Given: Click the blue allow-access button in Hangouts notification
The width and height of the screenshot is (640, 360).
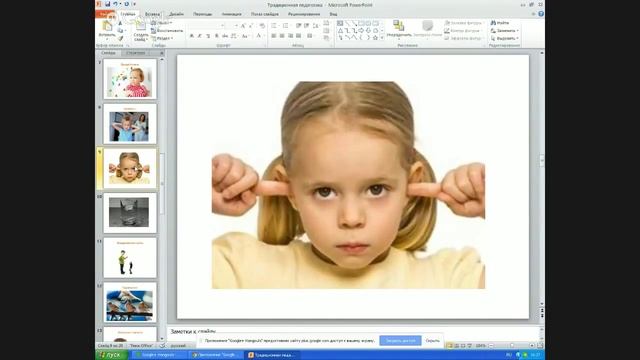Looking at the screenshot, I should point(400,340).
